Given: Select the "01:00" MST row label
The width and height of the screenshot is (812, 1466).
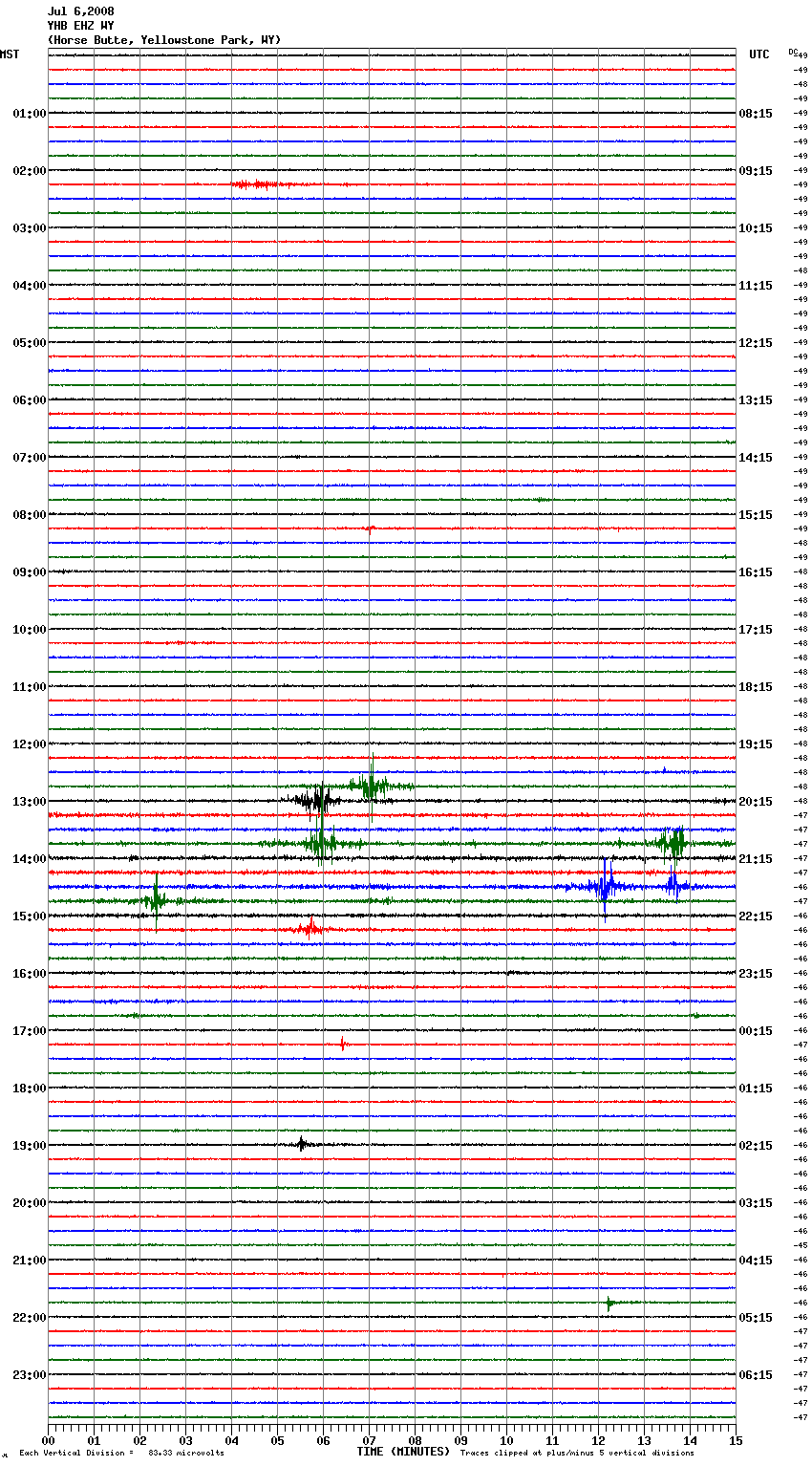Looking at the screenshot, I should coord(30,114).
